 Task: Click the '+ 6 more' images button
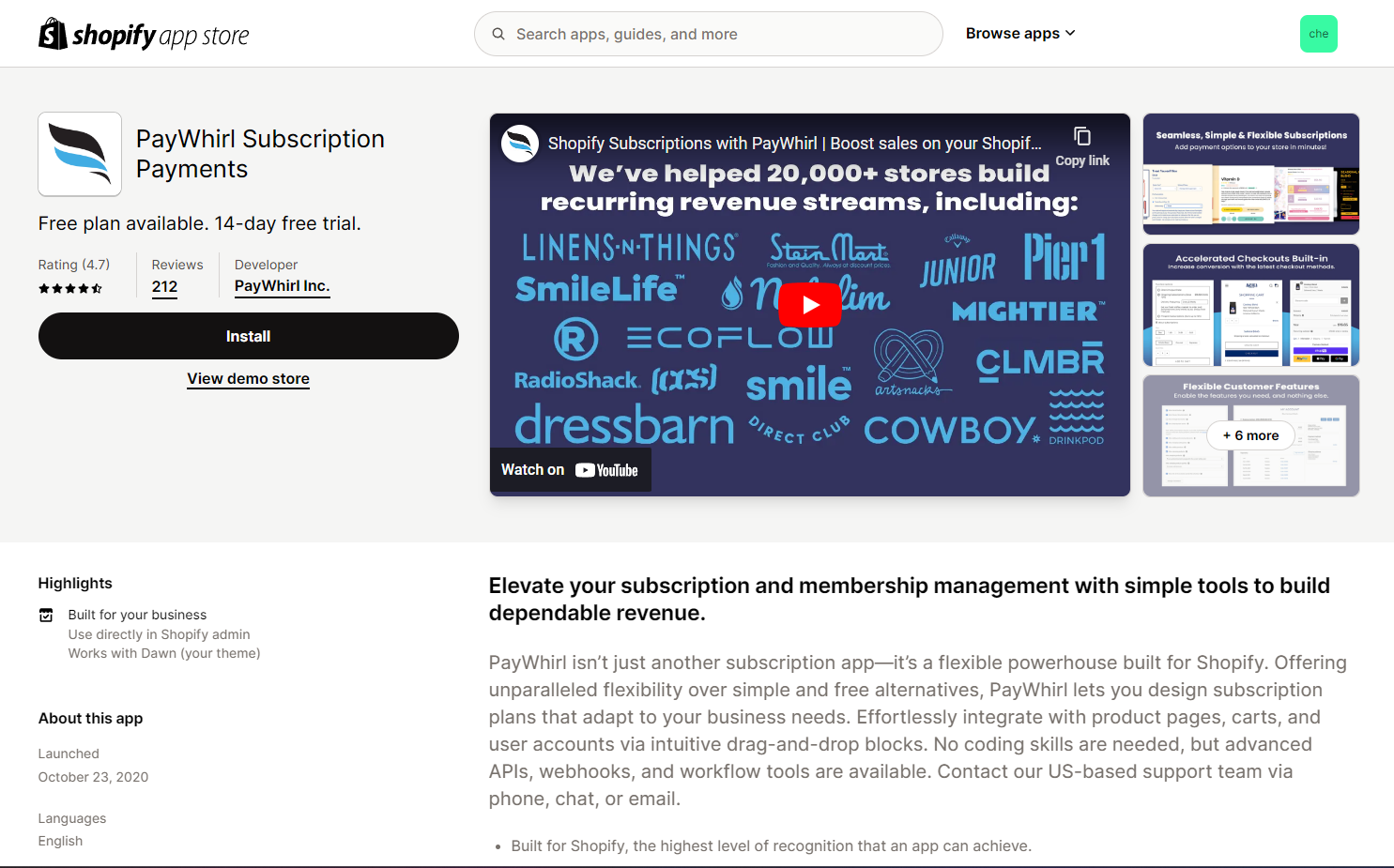tap(1251, 435)
